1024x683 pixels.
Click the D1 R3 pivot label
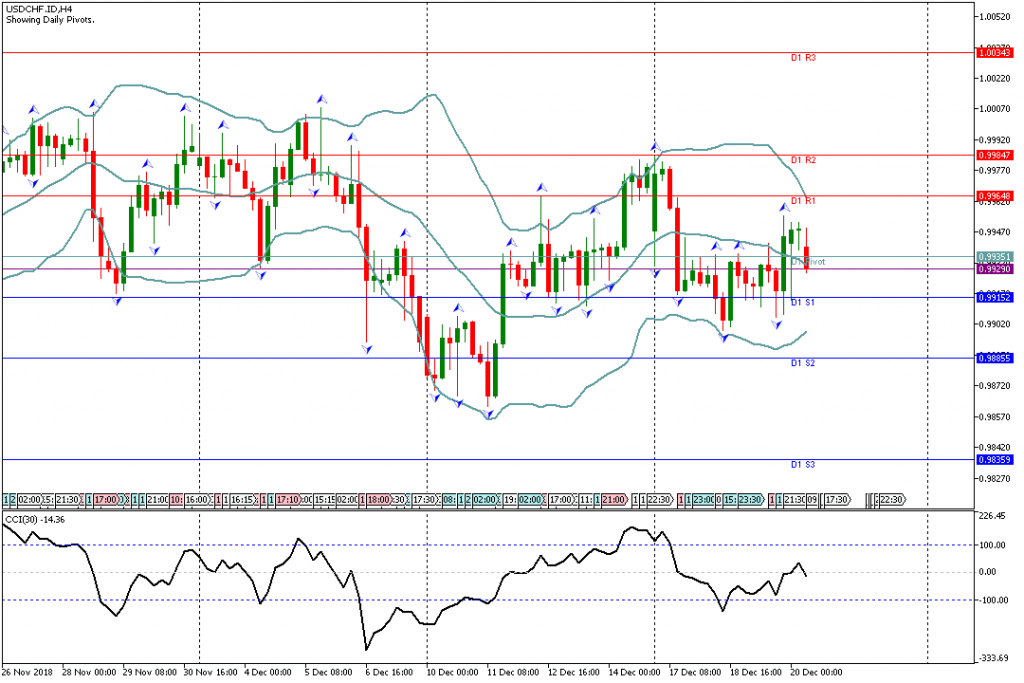click(803, 58)
